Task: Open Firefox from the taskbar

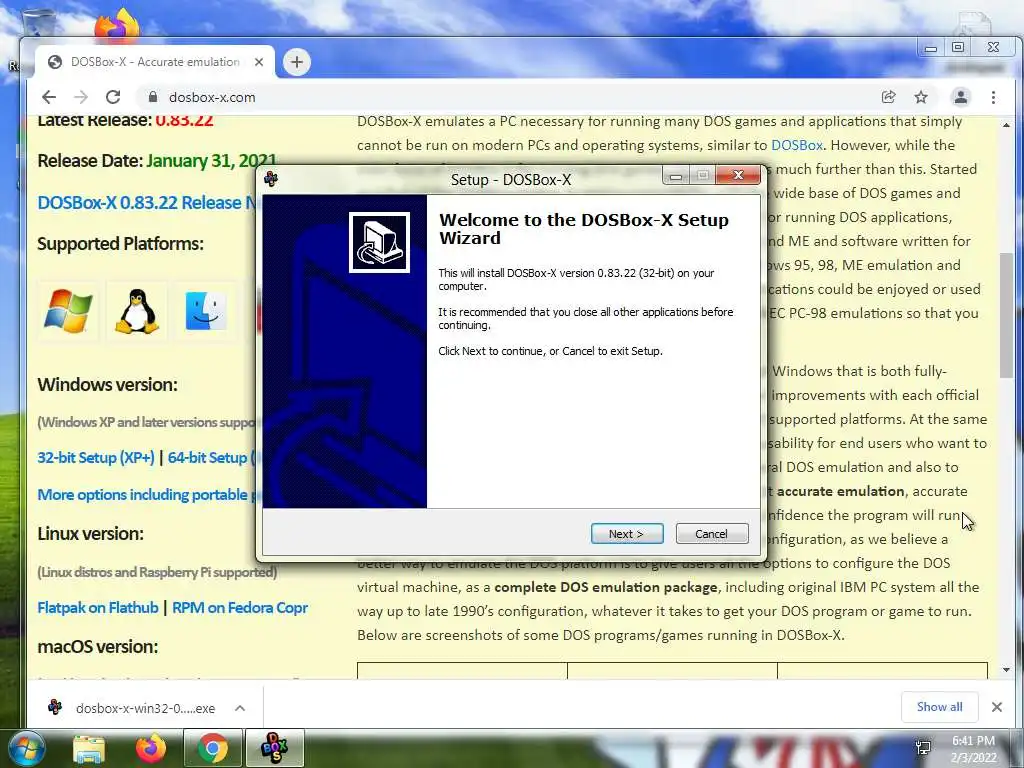Action: pos(151,748)
